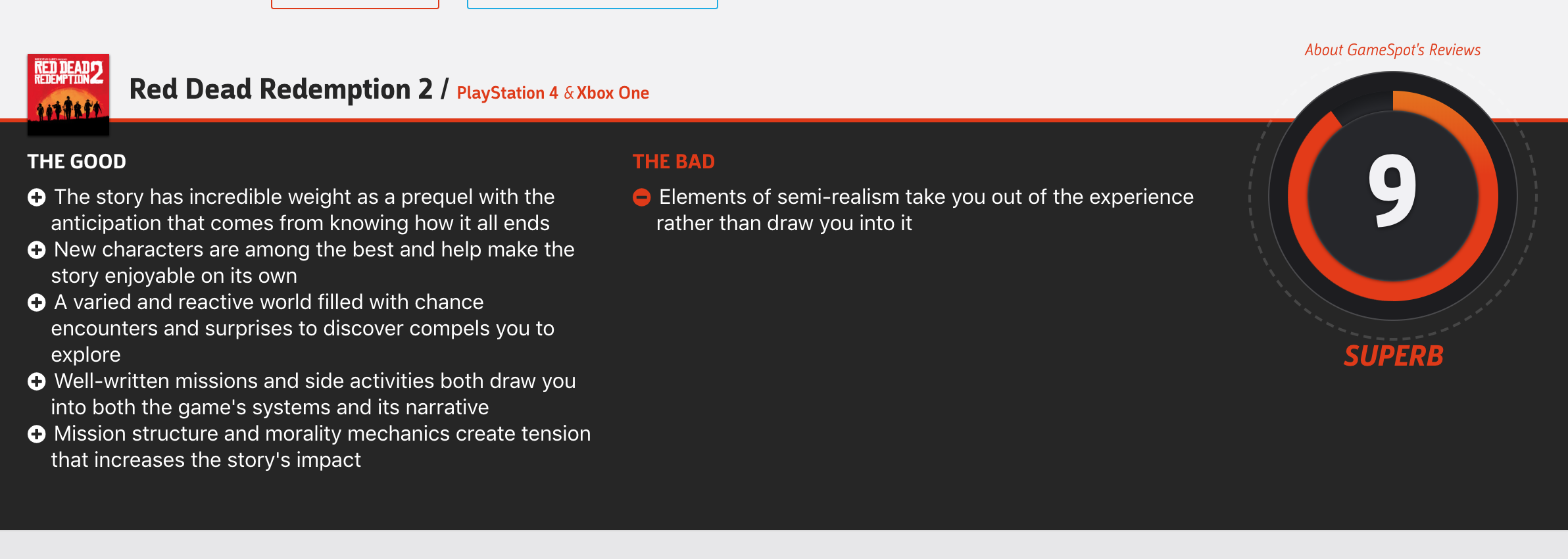Open the PlayStation 4 platform link
Image resolution: width=1568 pixels, height=559 pixels.
point(507,93)
